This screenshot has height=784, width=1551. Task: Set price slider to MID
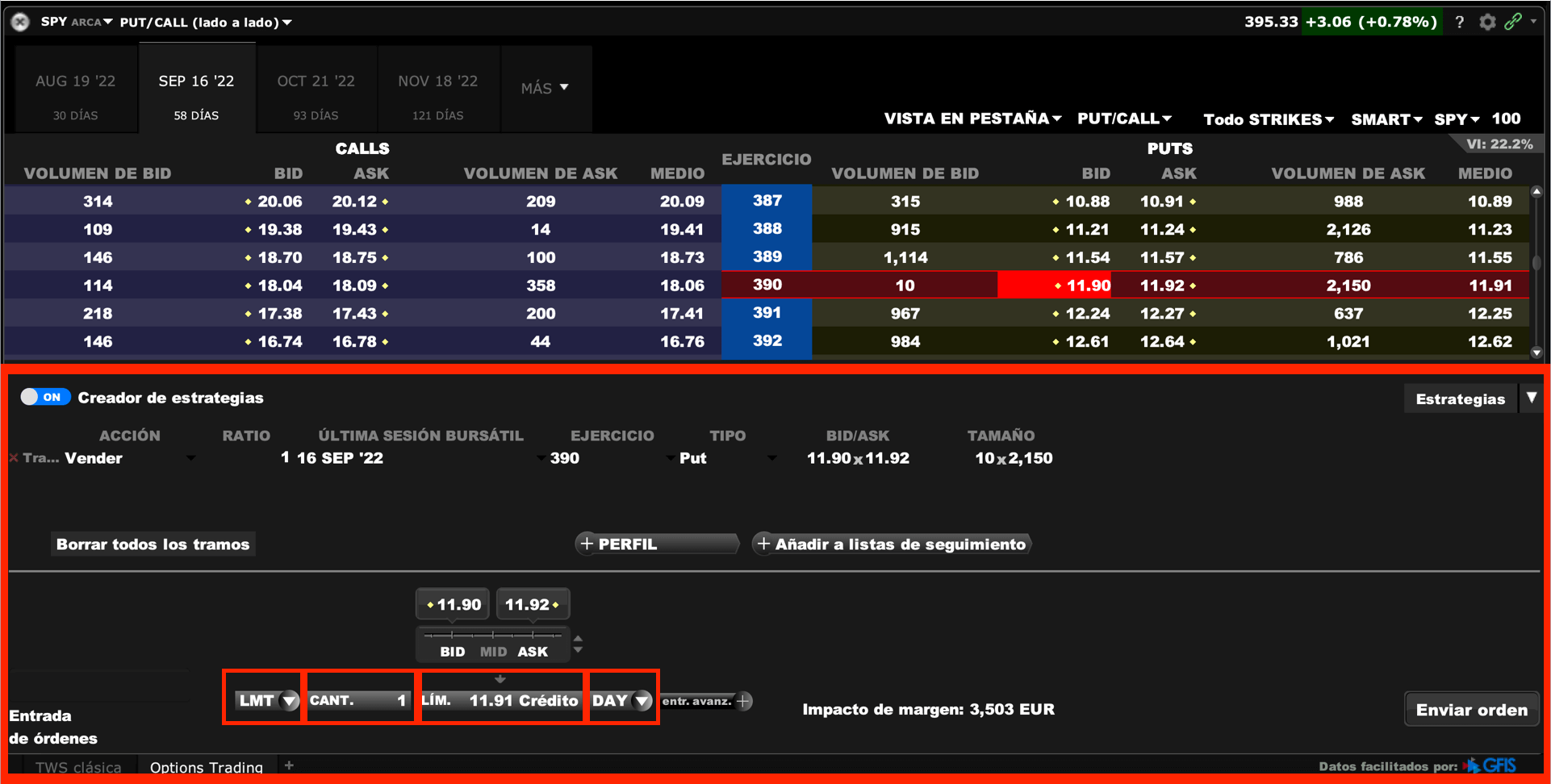pyautogui.click(x=493, y=651)
